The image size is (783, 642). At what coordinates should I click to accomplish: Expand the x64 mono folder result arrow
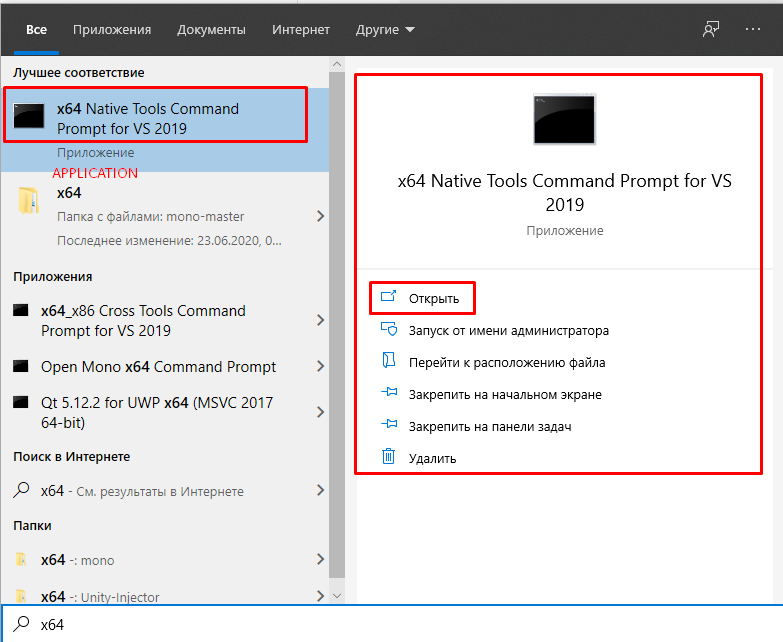[x=321, y=560]
